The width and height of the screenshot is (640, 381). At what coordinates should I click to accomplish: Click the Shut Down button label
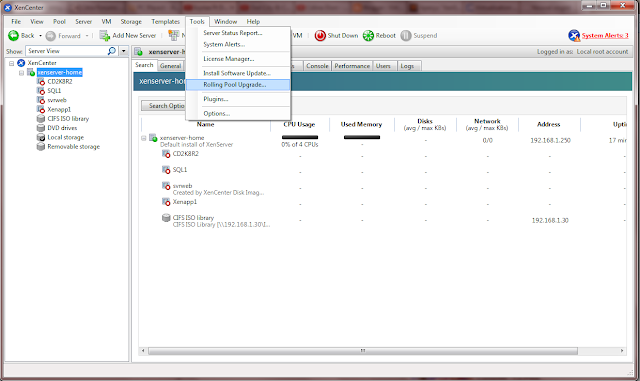[x=343, y=36]
